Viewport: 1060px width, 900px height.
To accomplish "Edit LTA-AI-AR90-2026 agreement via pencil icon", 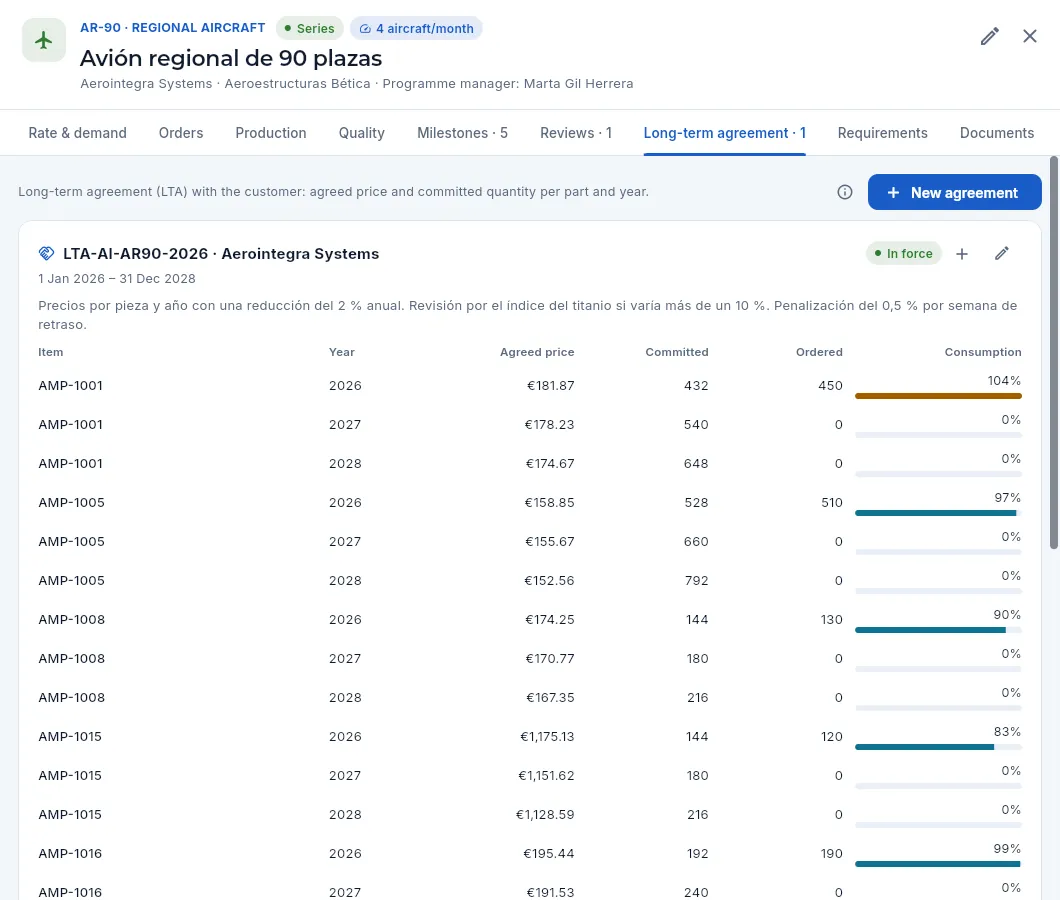I will click(1002, 254).
